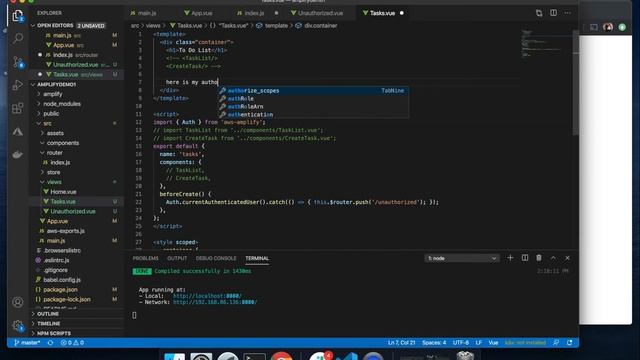Select authRole autocomplete suggestion
The width and height of the screenshot is (640, 360).
tap(313, 99)
